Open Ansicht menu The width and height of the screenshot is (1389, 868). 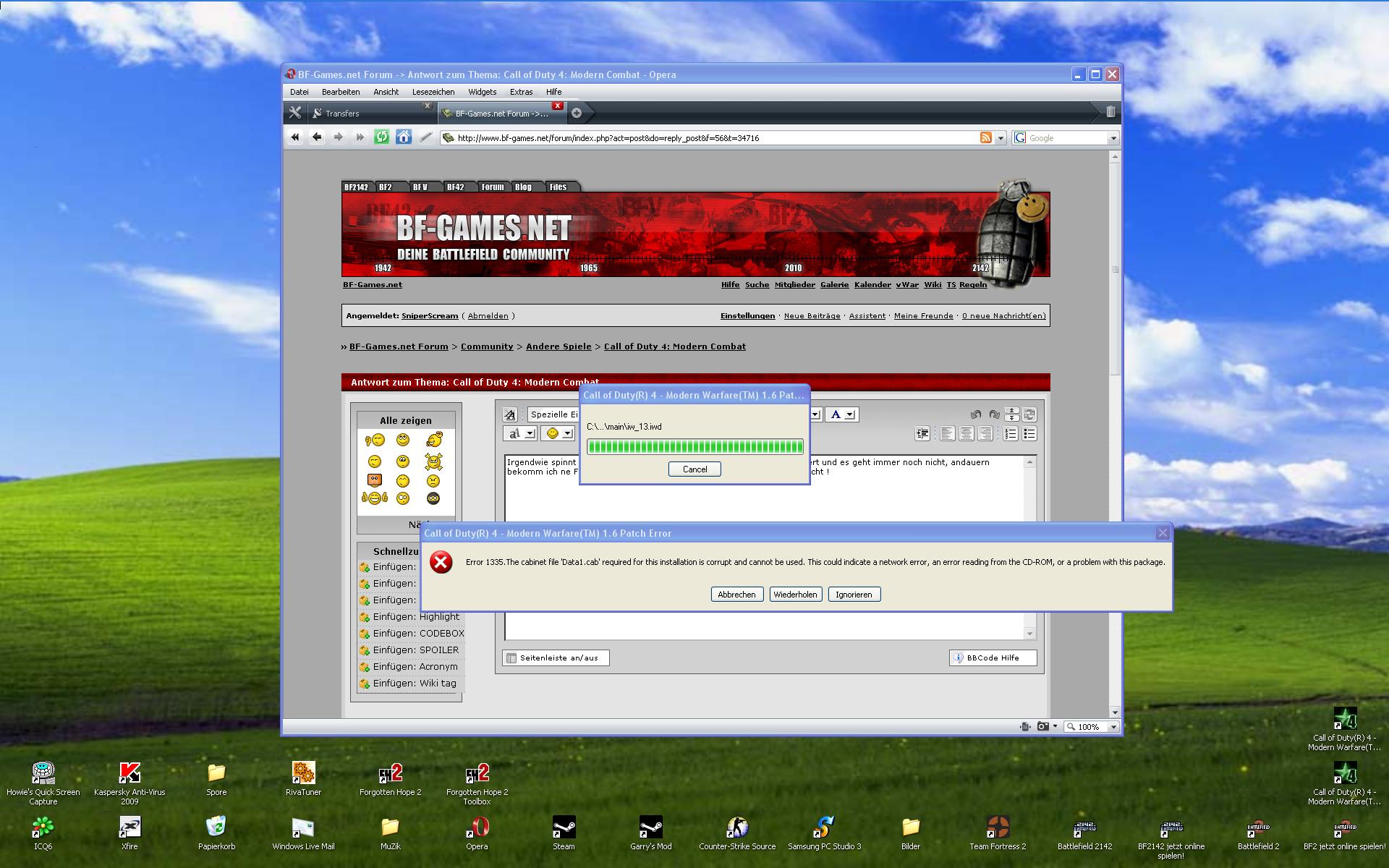coord(386,92)
